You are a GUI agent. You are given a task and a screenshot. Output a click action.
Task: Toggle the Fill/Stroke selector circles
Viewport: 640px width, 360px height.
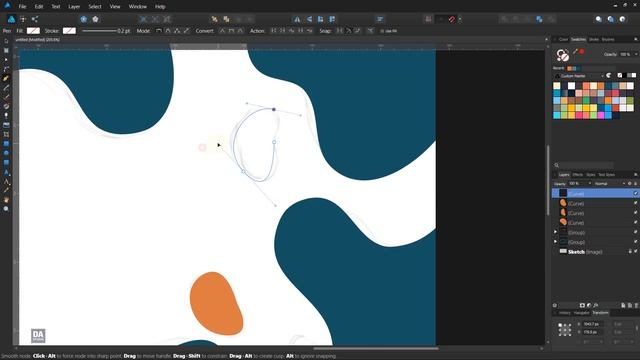(x=562, y=55)
